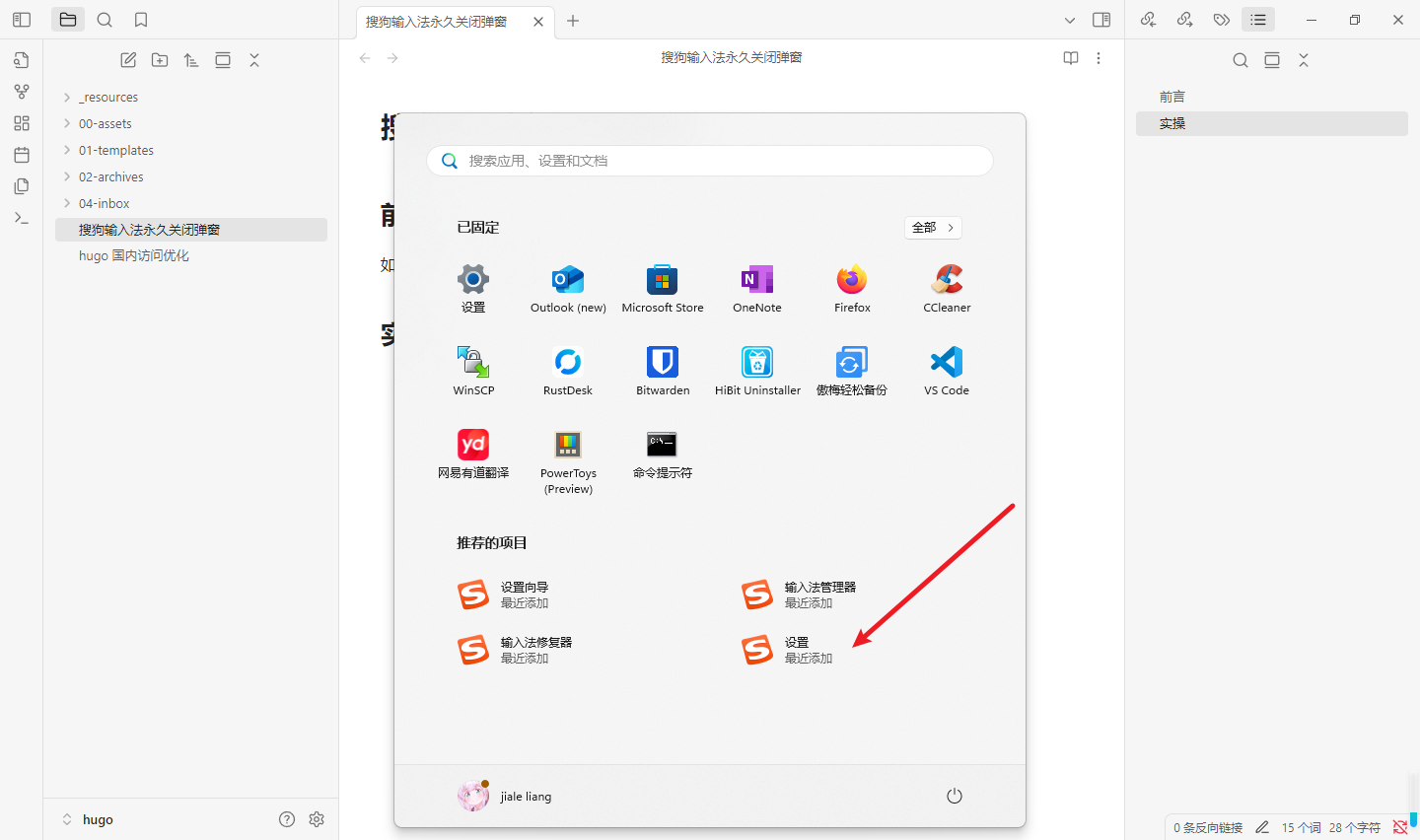
Task: Click the sync status icon in status bar
Action: pos(1400,827)
